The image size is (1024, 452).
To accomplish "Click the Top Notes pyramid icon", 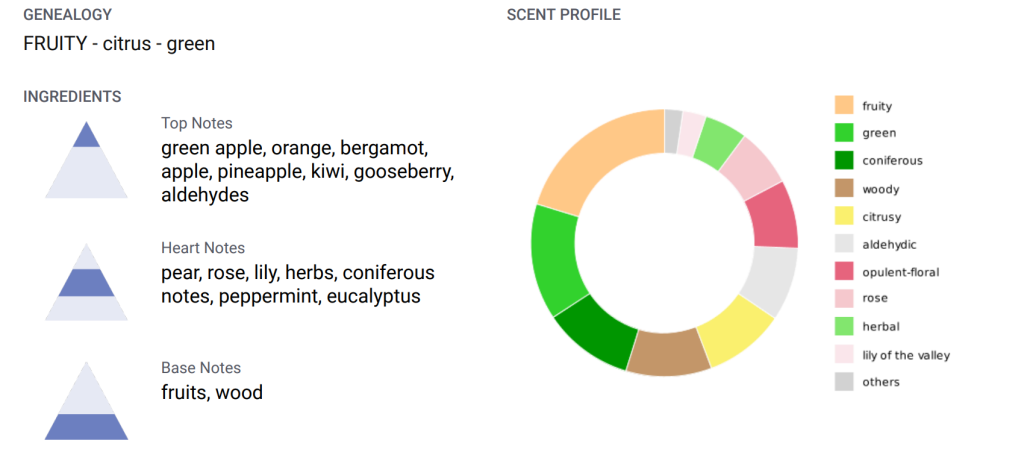I will click(x=86, y=160).
